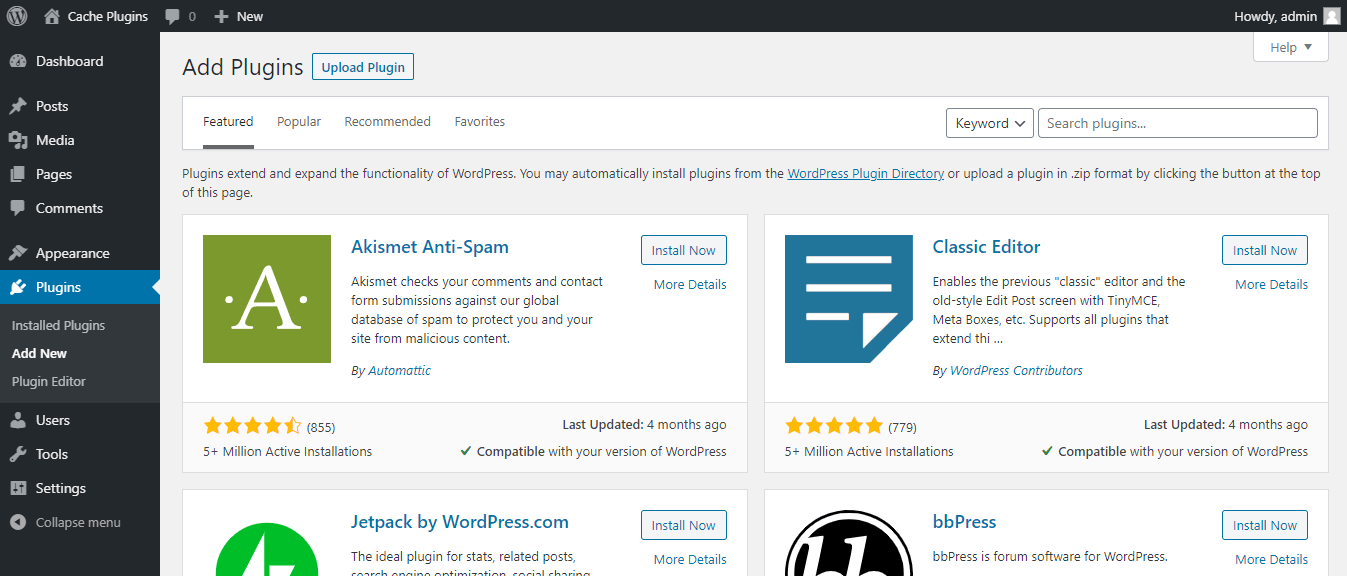Viewport: 1347px width, 576px height.
Task: Click the Comments icon in sidebar
Action: pos(18,208)
